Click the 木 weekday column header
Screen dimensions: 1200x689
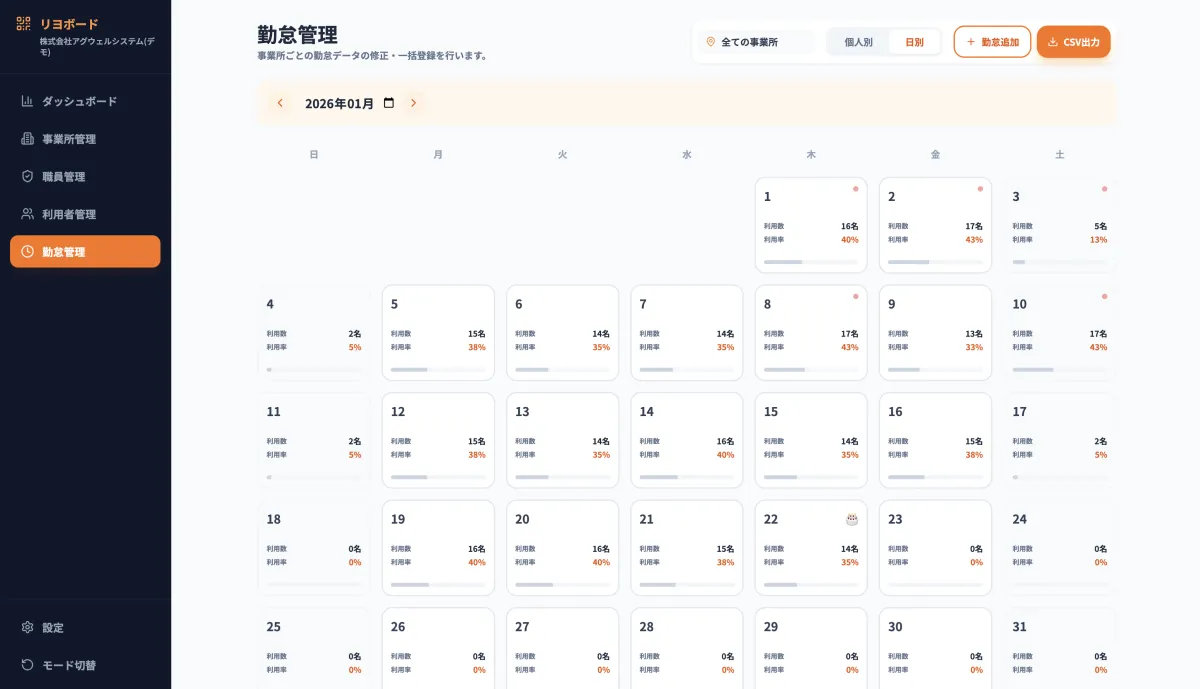[x=811, y=154]
